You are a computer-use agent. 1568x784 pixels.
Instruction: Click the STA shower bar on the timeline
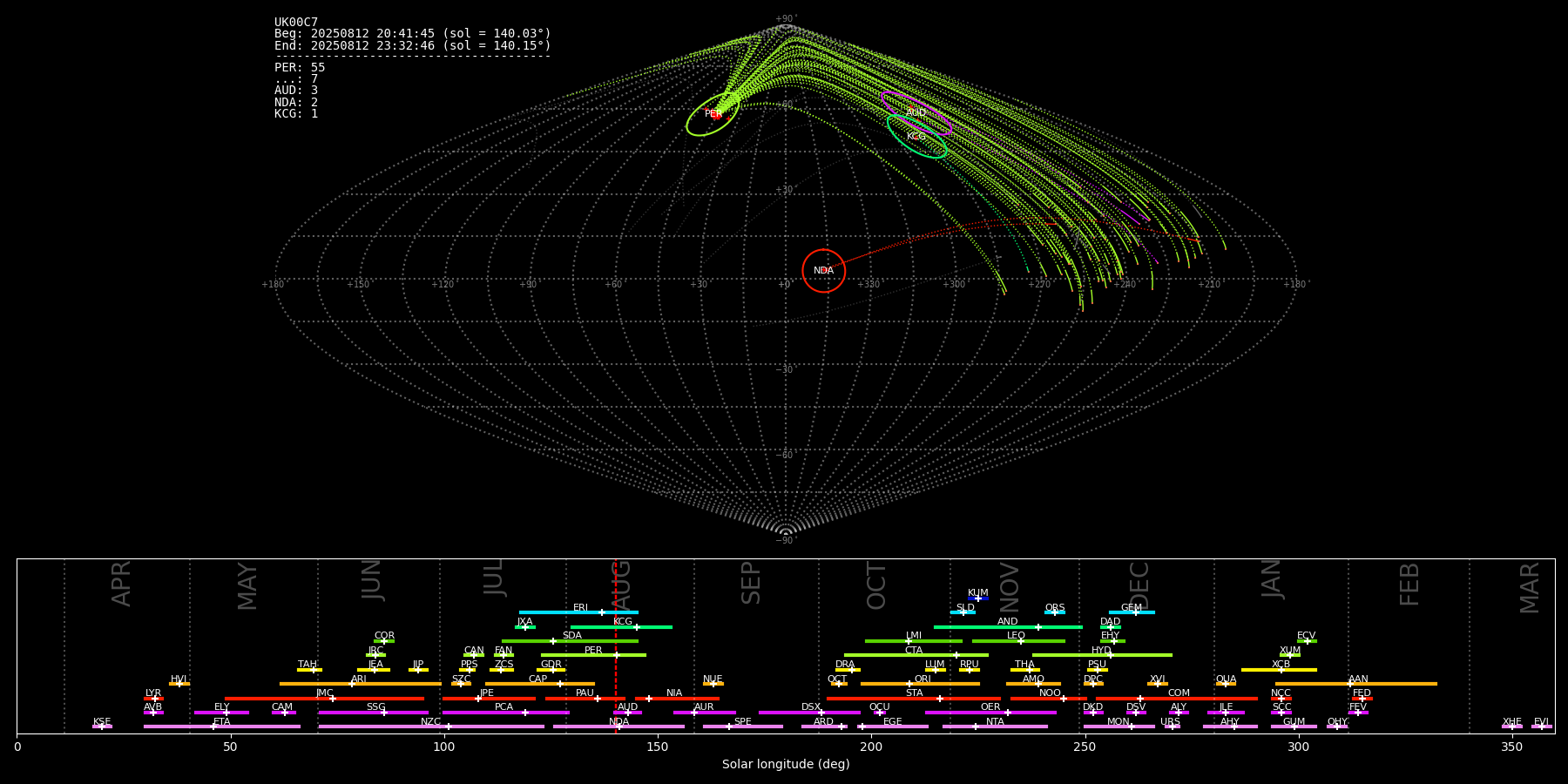[914, 698]
